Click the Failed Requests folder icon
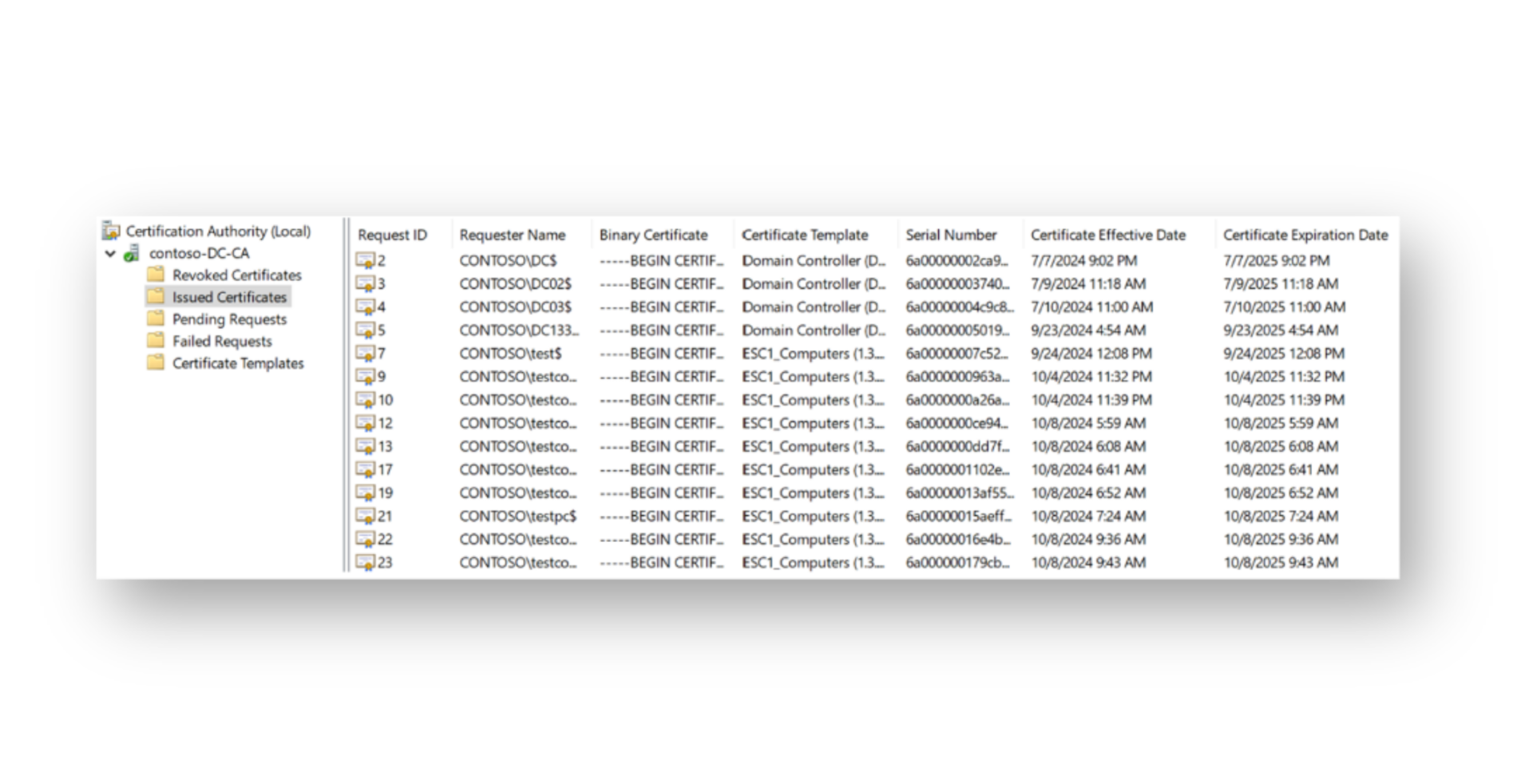 click(x=156, y=341)
